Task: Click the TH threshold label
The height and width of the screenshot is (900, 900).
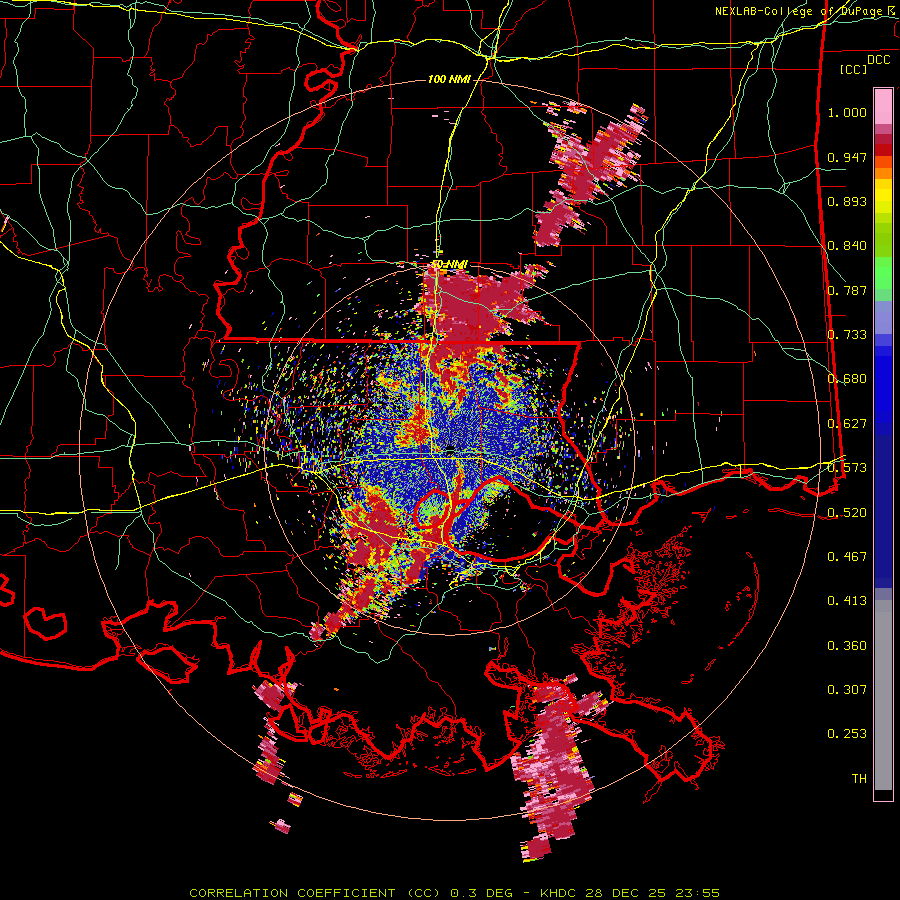Action: (x=859, y=778)
